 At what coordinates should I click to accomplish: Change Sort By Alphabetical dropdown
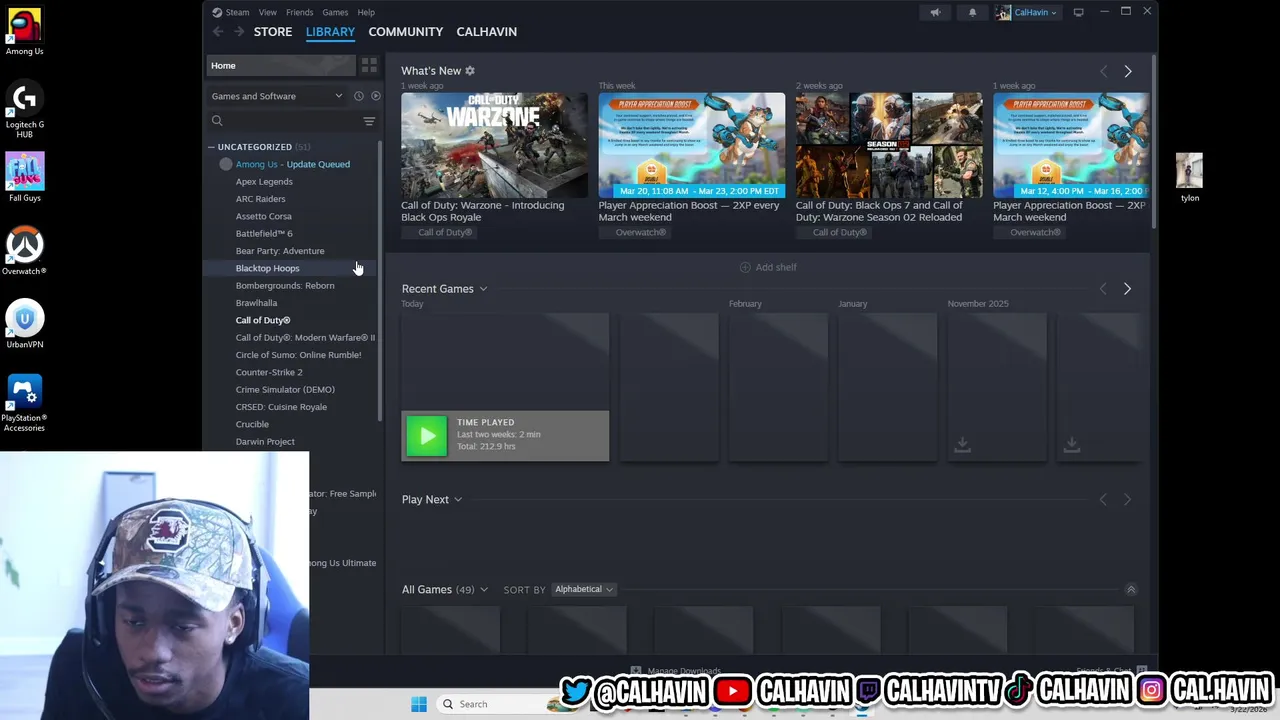pyautogui.click(x=584, y=590)
